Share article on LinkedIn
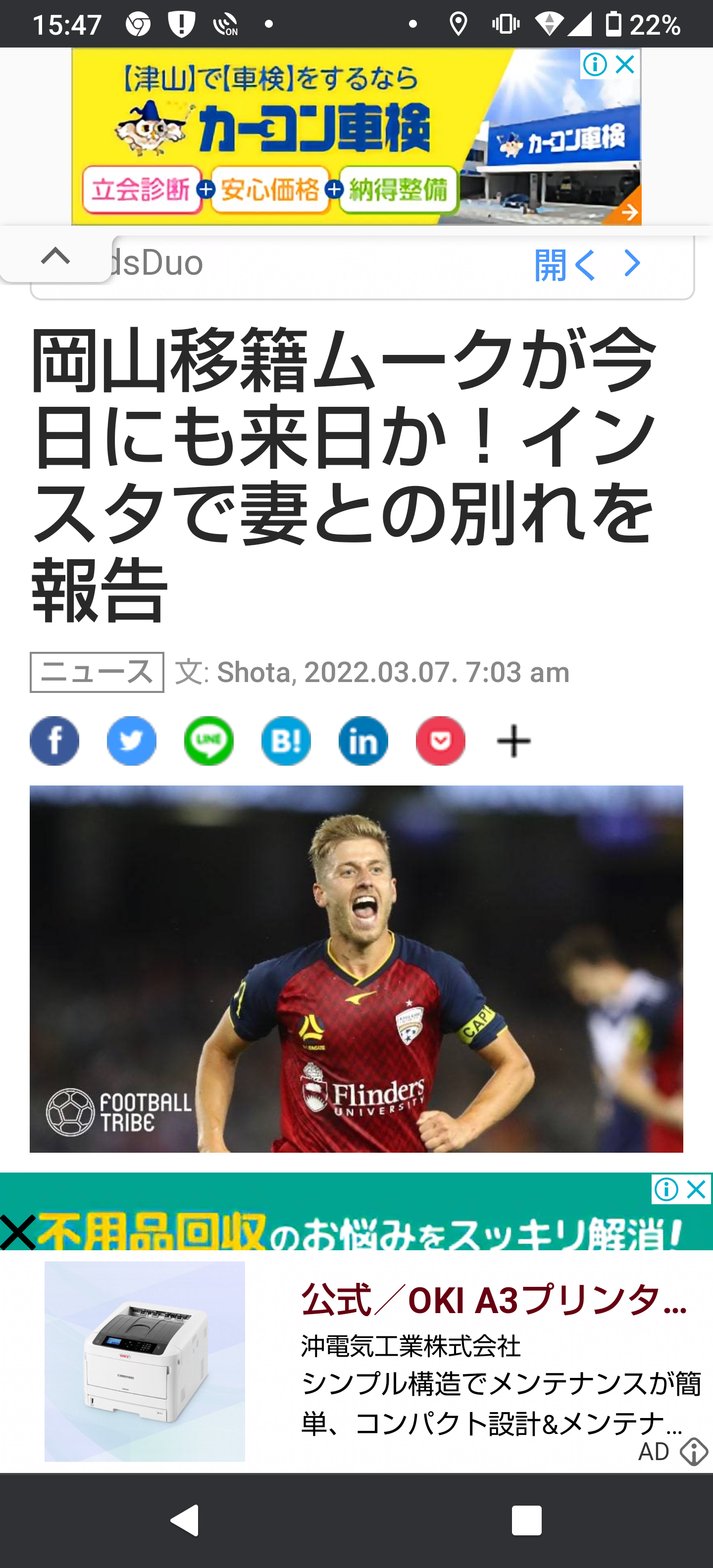The width and height of the screenshot is (713, 1568). click(363, 741)
